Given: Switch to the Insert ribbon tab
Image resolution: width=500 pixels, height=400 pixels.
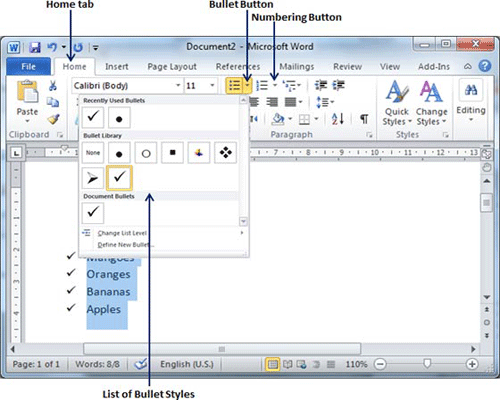Looking at the screenshot, I should (117, 67).
